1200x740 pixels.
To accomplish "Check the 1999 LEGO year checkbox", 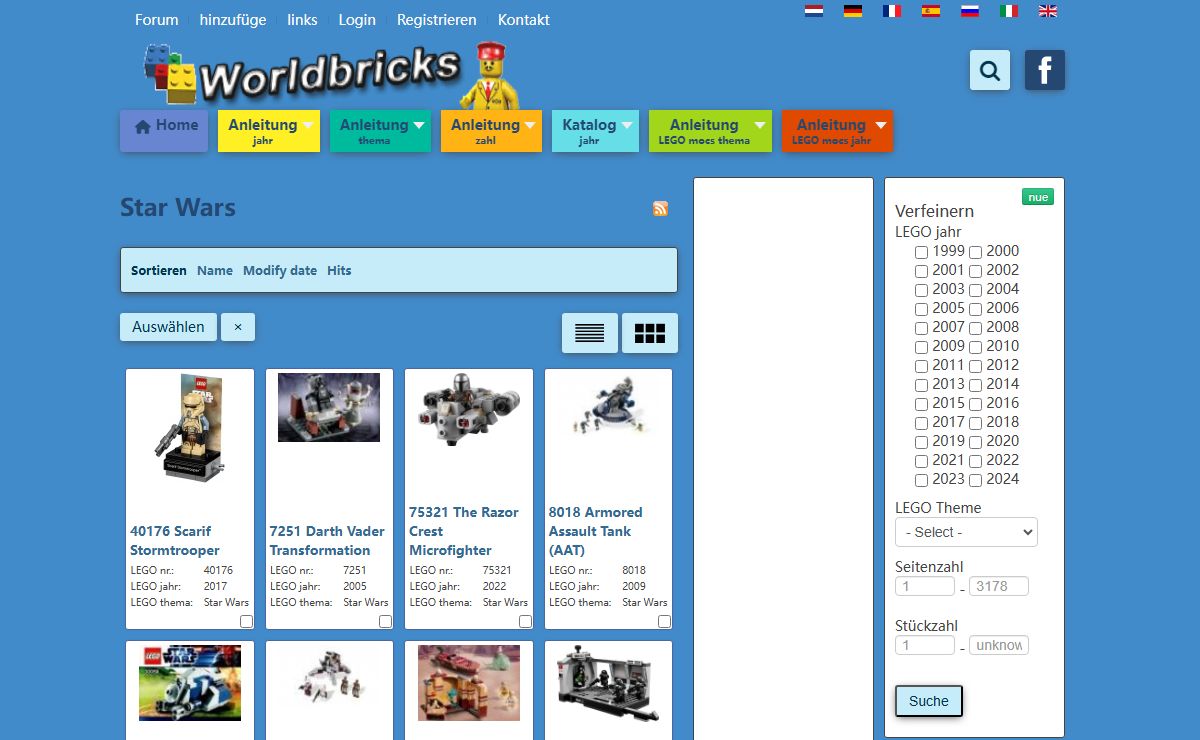I will tap(922, 252).
